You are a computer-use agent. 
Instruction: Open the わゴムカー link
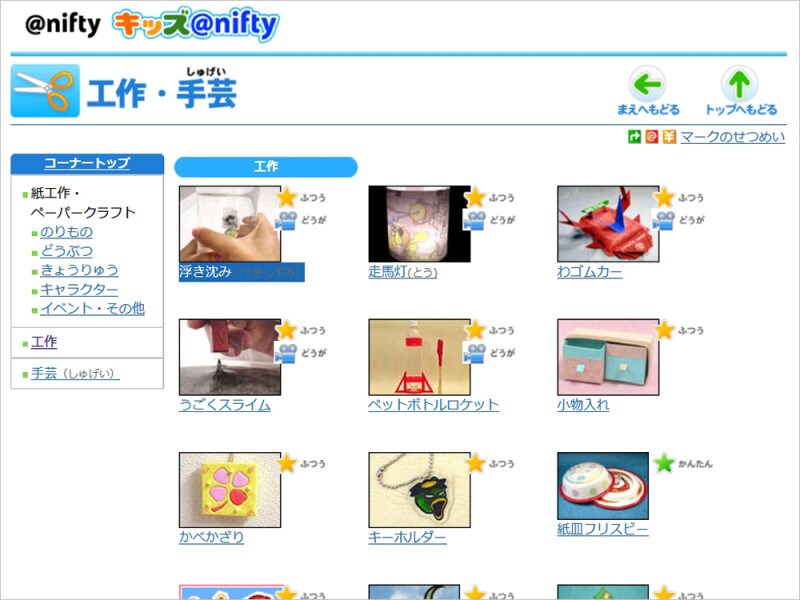coord(589,272)
